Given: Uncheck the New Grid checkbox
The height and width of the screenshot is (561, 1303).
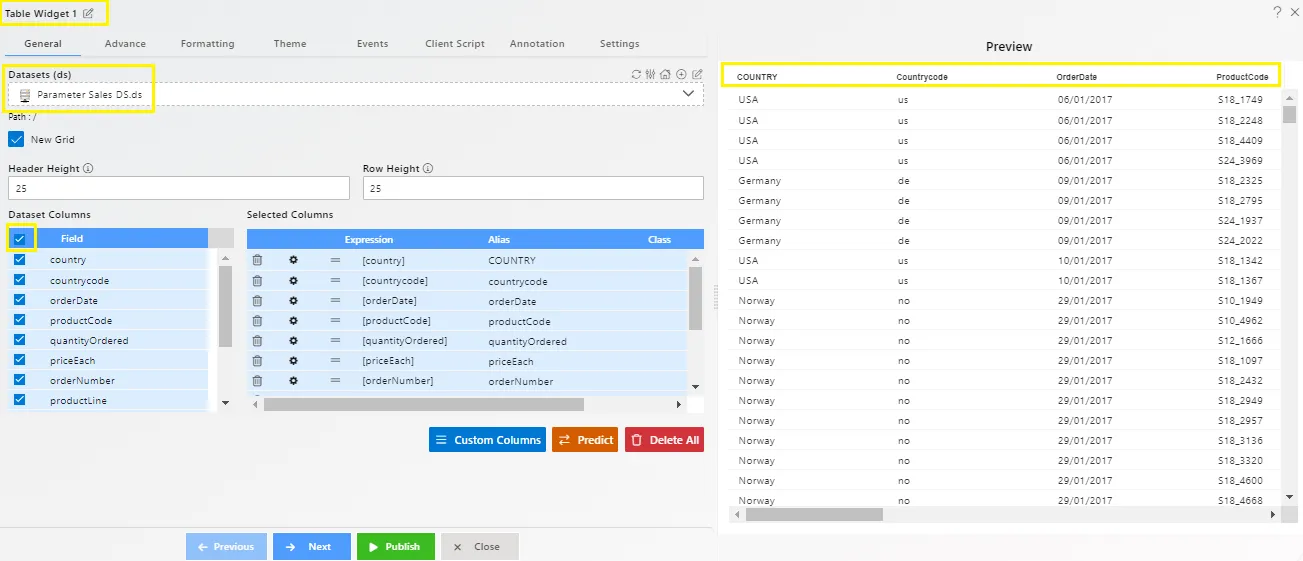Looking at the screenshot, I should (16, 140).
